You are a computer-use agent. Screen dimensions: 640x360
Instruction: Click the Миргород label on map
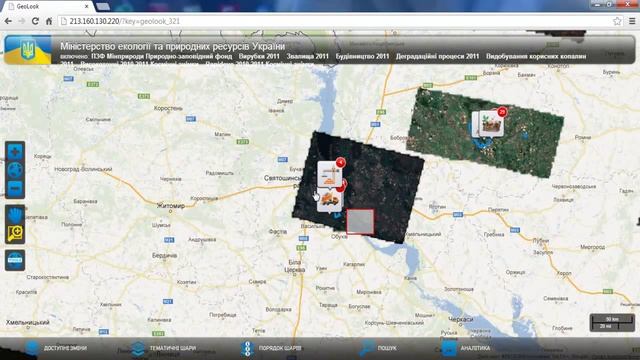[x=592, y=247]
